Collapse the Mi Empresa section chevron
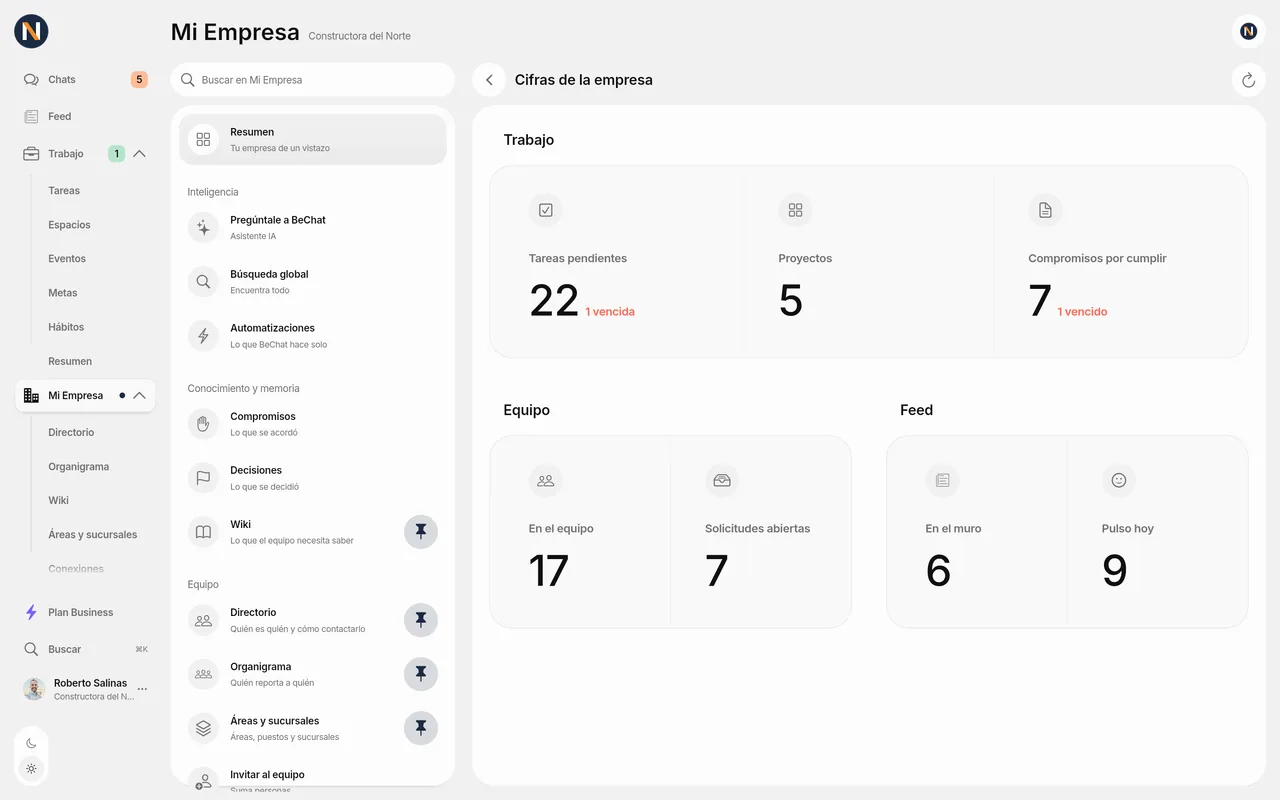The image size is (1280, 800). click(139, 396)
